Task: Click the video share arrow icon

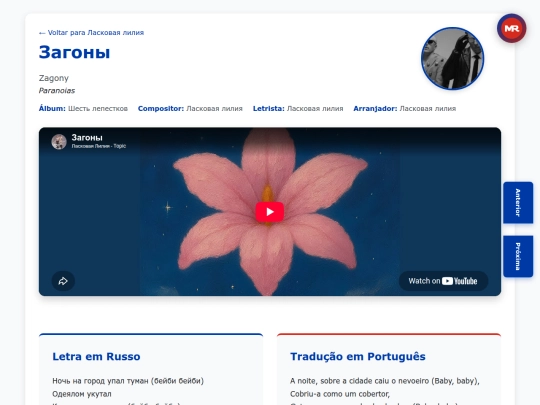Action: pyautogui.click(x=63, y=281)
